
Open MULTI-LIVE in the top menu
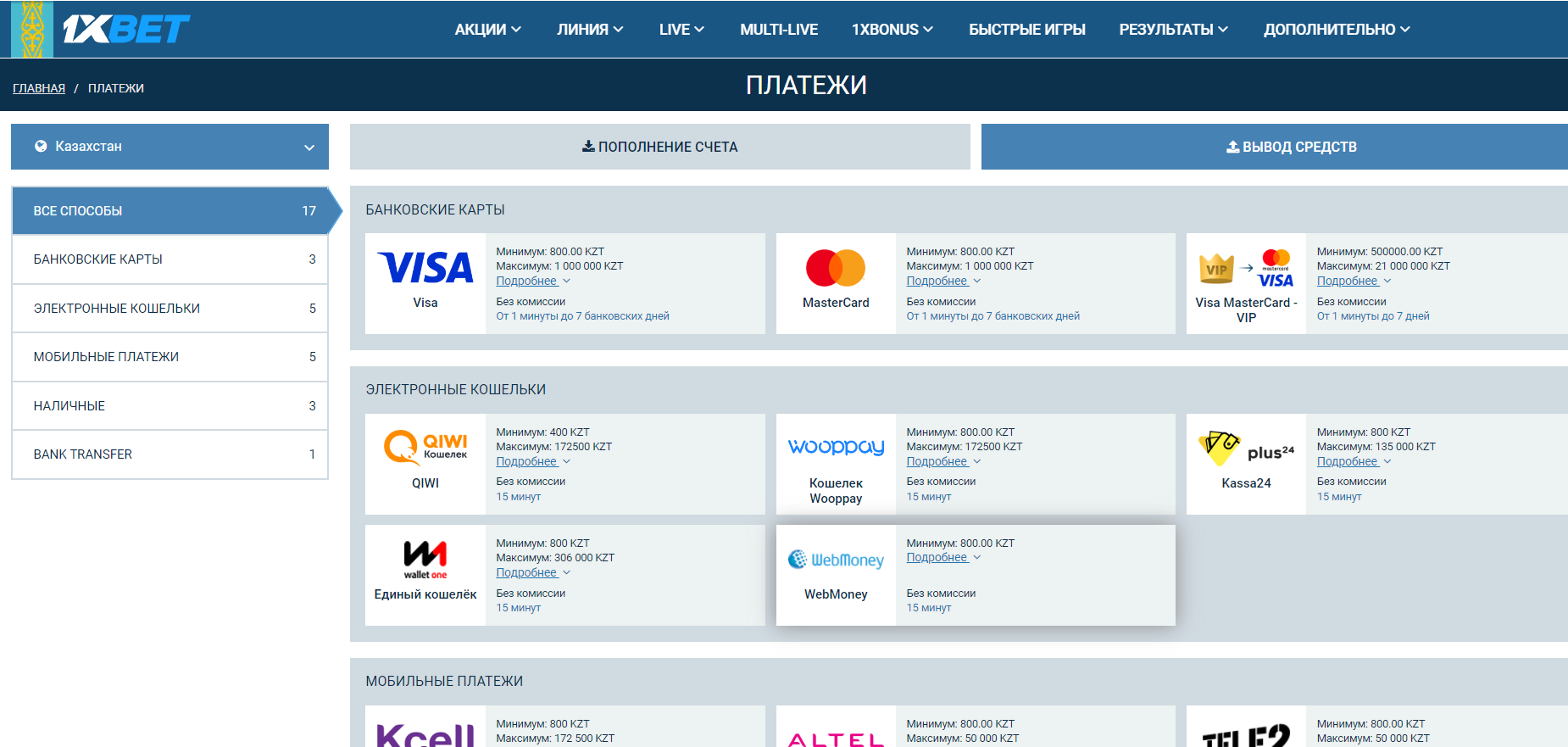click(779, 30)
